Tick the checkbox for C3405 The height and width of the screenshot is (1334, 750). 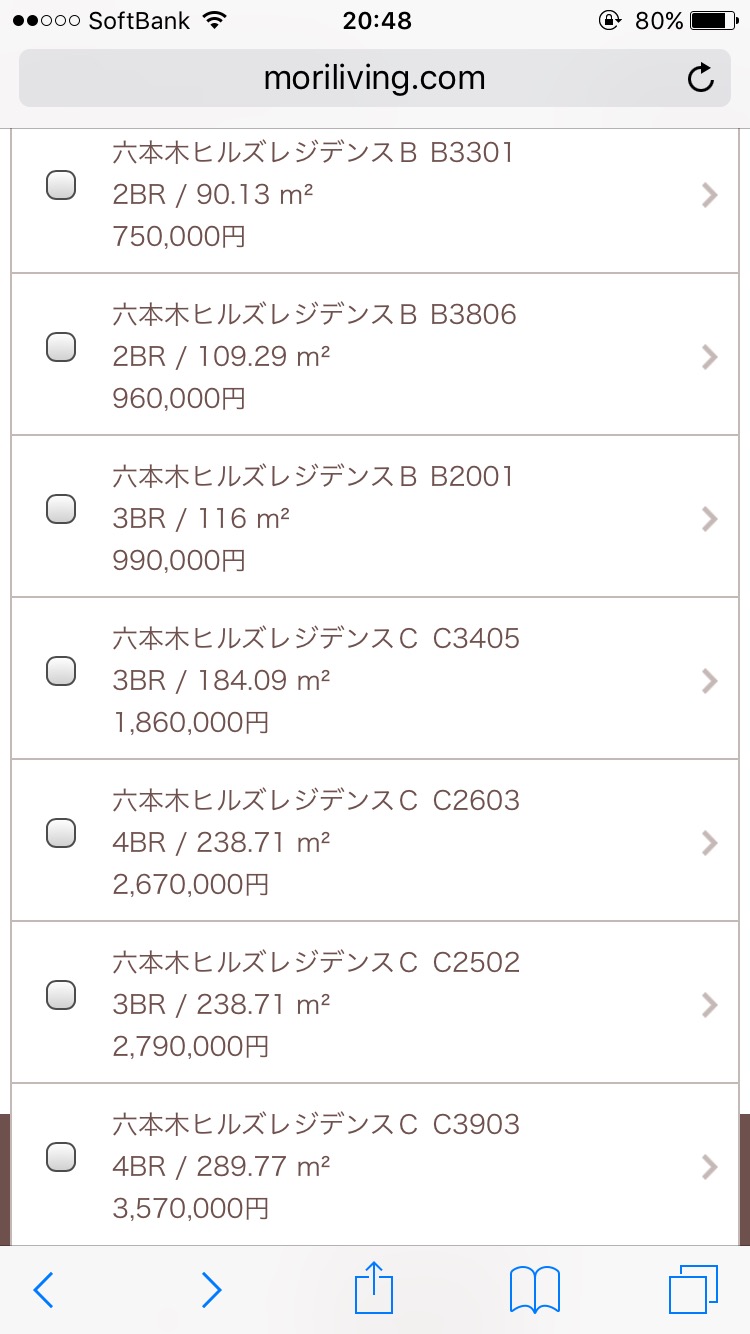[62, 671]
